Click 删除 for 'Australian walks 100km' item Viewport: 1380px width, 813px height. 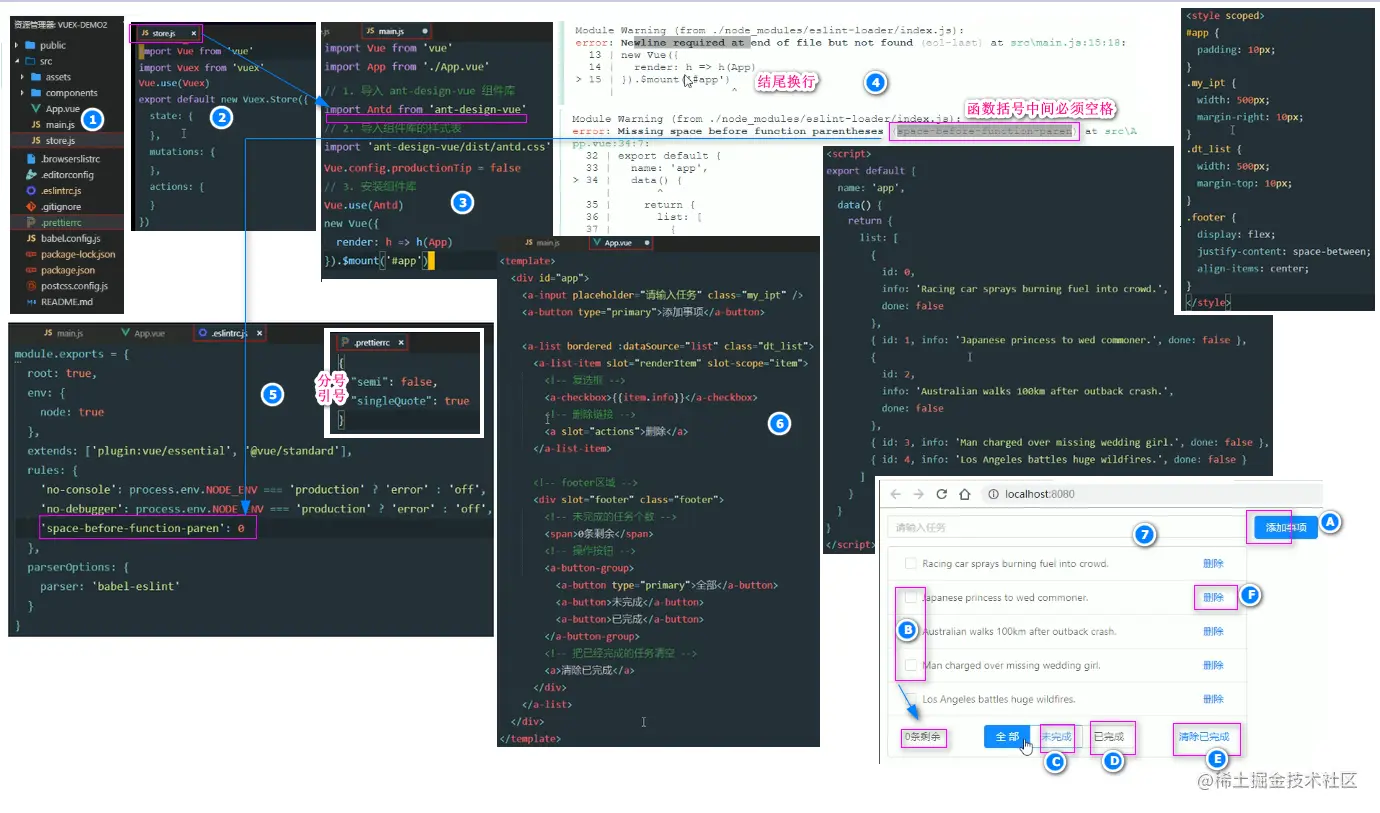point(1213,632)
